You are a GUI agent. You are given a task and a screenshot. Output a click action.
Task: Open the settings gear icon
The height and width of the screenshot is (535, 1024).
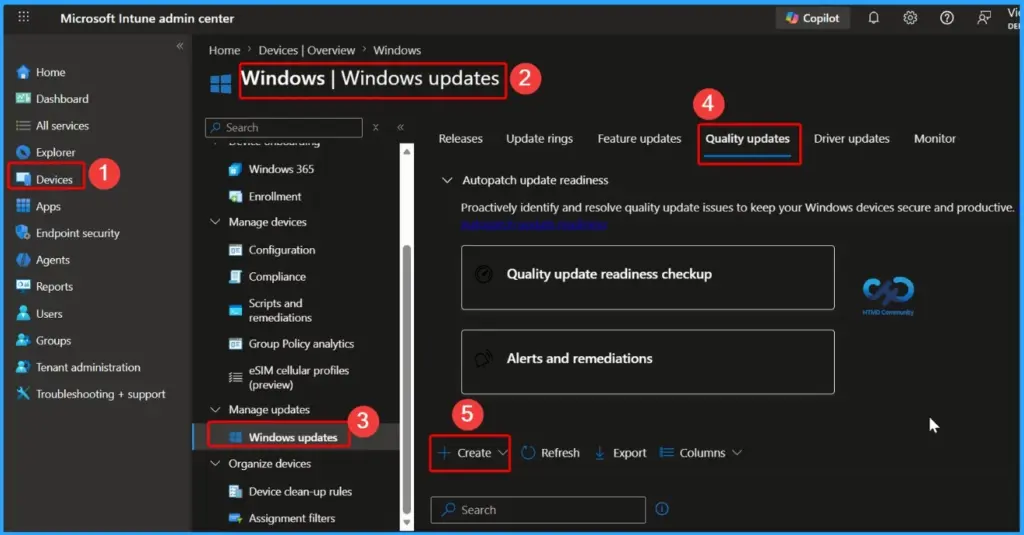tap(910, 18)
